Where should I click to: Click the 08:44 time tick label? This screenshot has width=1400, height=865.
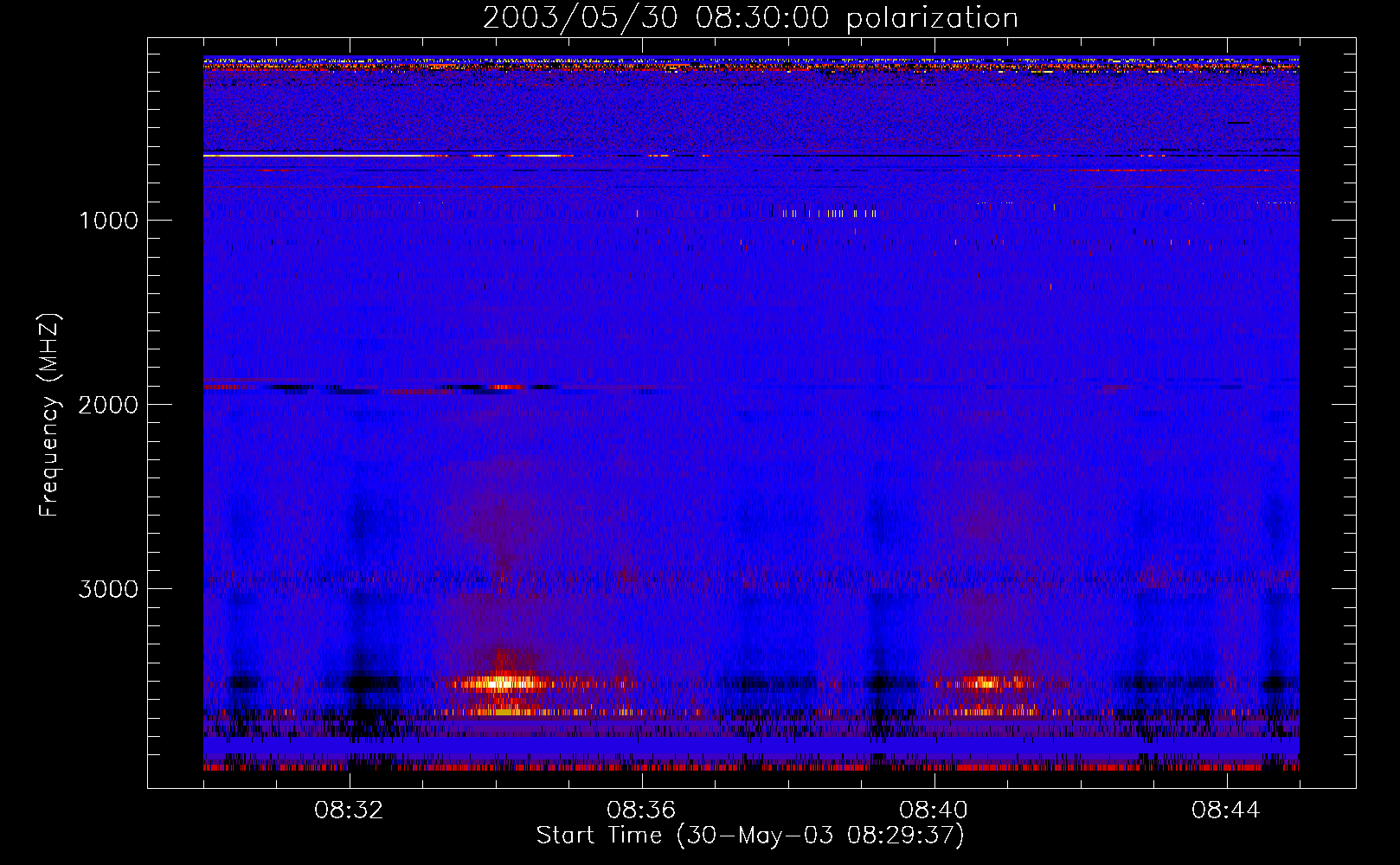pos(1226,811)
